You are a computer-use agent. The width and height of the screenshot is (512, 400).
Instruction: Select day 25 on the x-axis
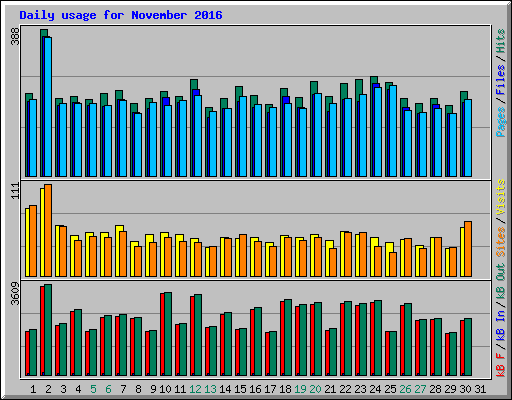[x=390, y=389]
